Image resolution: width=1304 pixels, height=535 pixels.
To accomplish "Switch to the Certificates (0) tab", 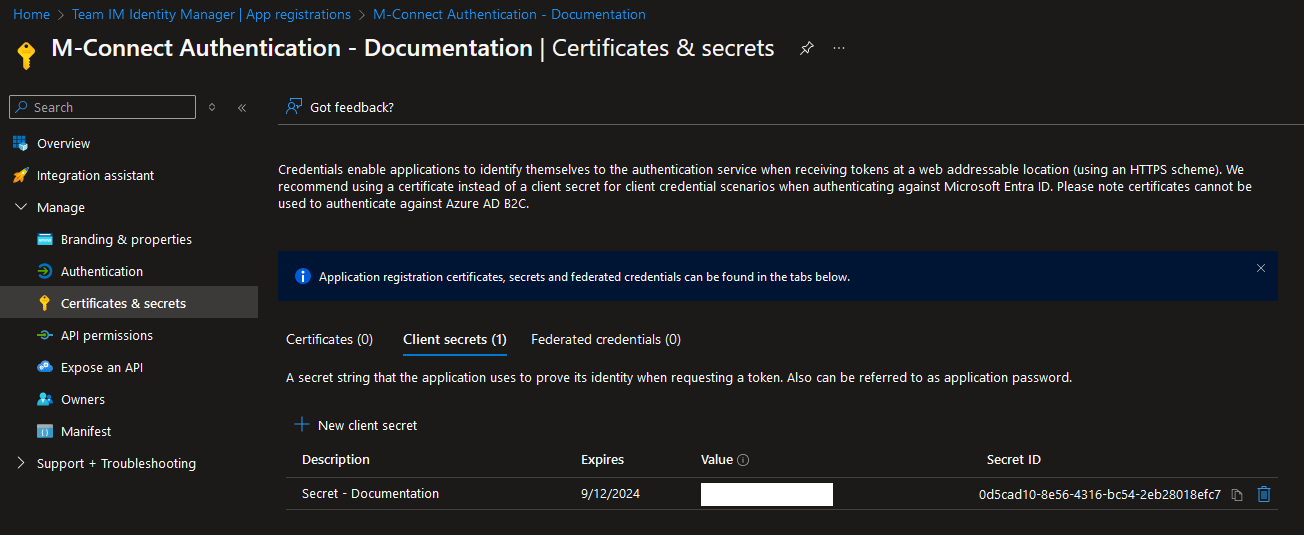I will 329,339.
